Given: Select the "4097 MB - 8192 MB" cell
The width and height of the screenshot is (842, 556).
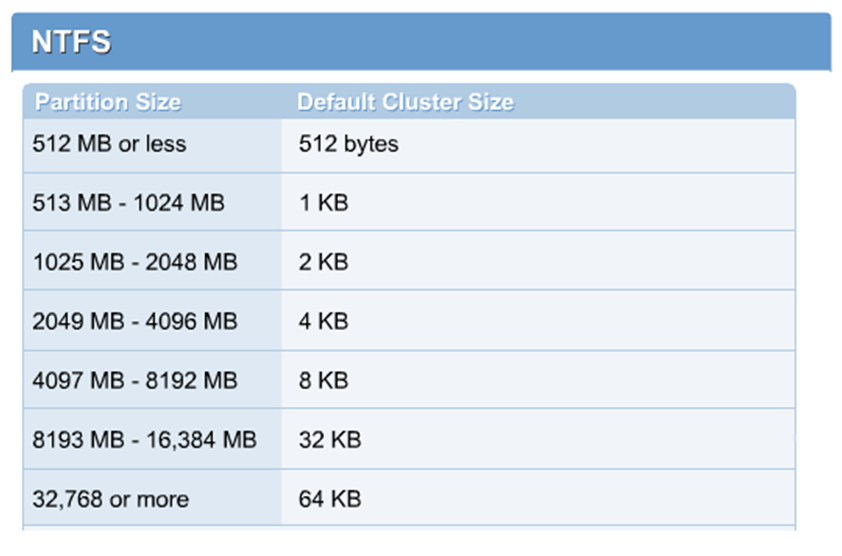Looking at the screenshot, I should (x=135, y=380).
